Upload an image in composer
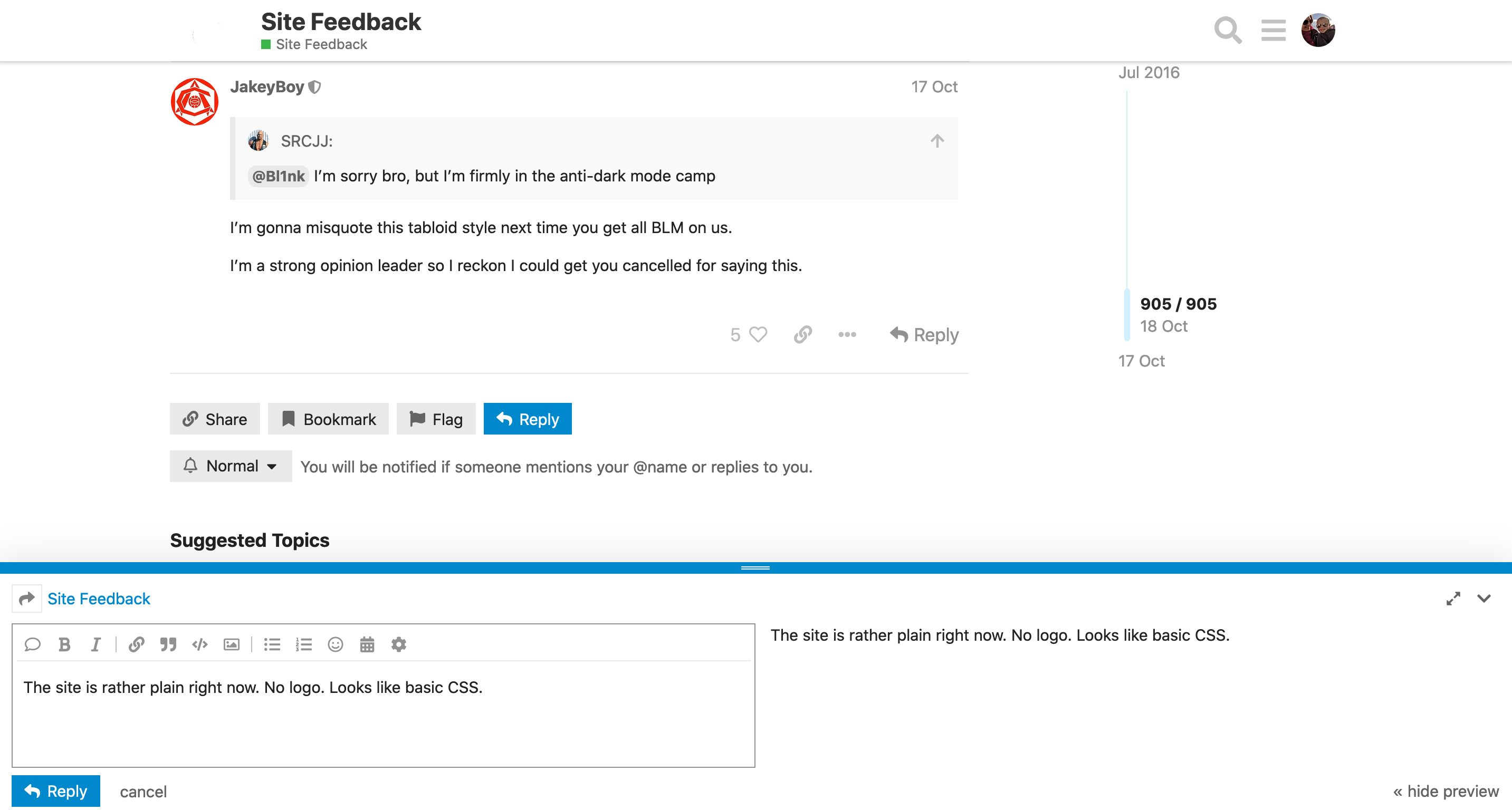 pyautogui.click(x=231, y=644)
